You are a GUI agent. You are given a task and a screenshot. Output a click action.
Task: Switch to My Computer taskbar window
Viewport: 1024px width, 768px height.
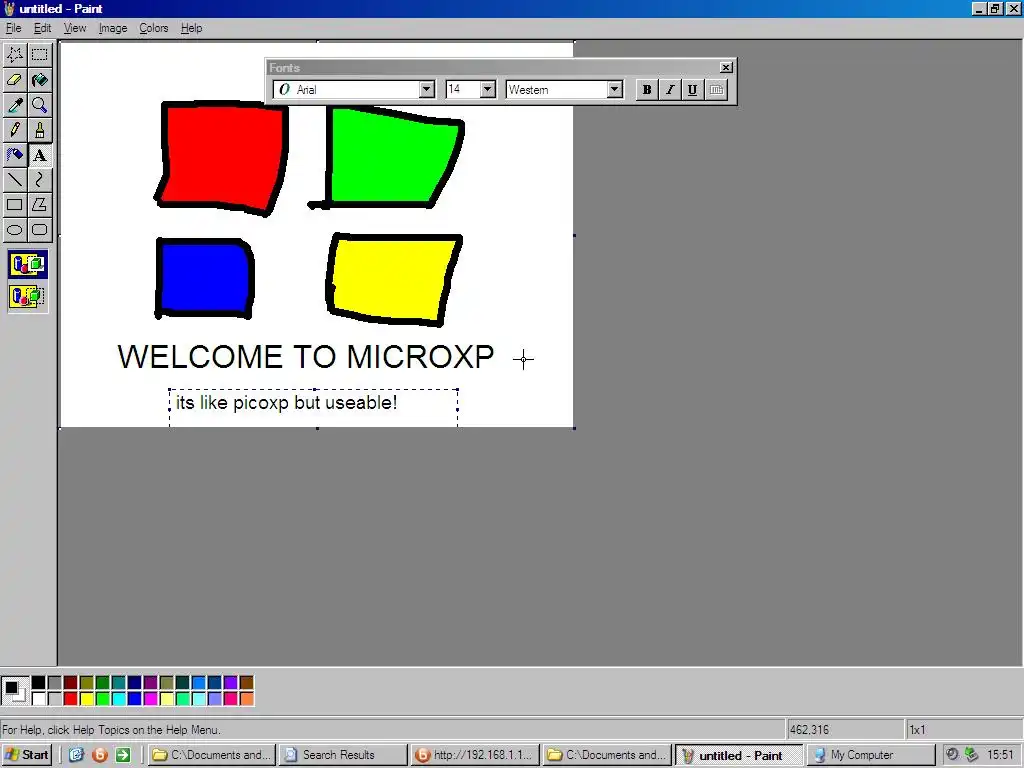click(x=871, y=755)
